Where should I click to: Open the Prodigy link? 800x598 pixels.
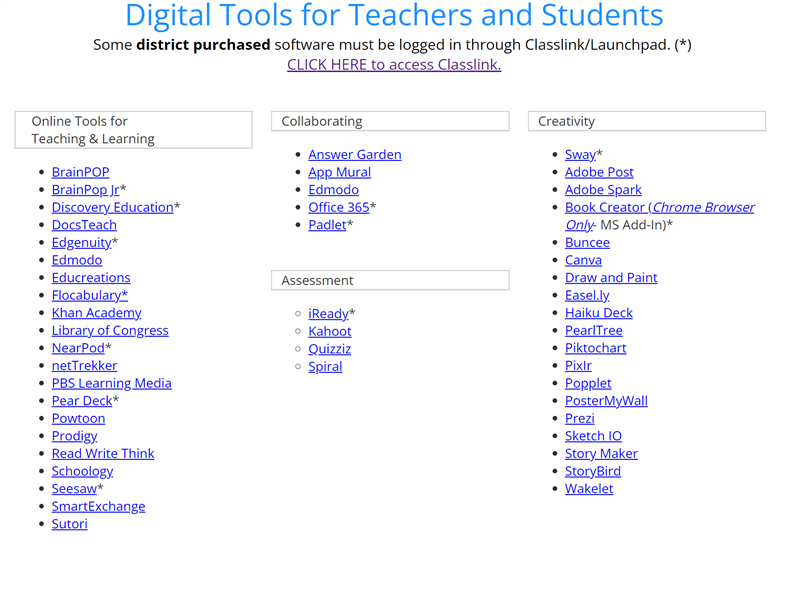[x=74, y=436]
